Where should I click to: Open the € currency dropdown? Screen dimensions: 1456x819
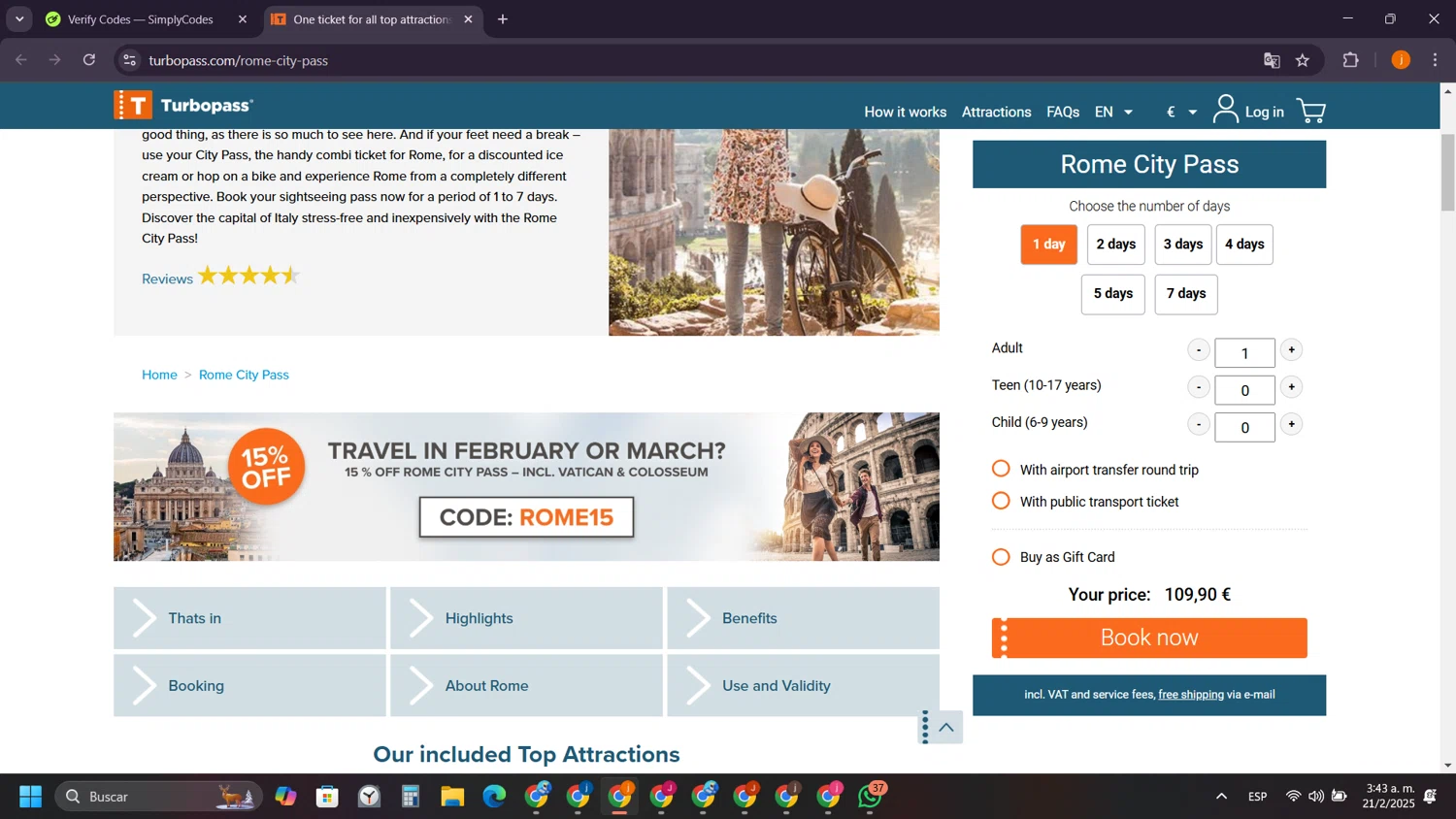pos(1181,112)
